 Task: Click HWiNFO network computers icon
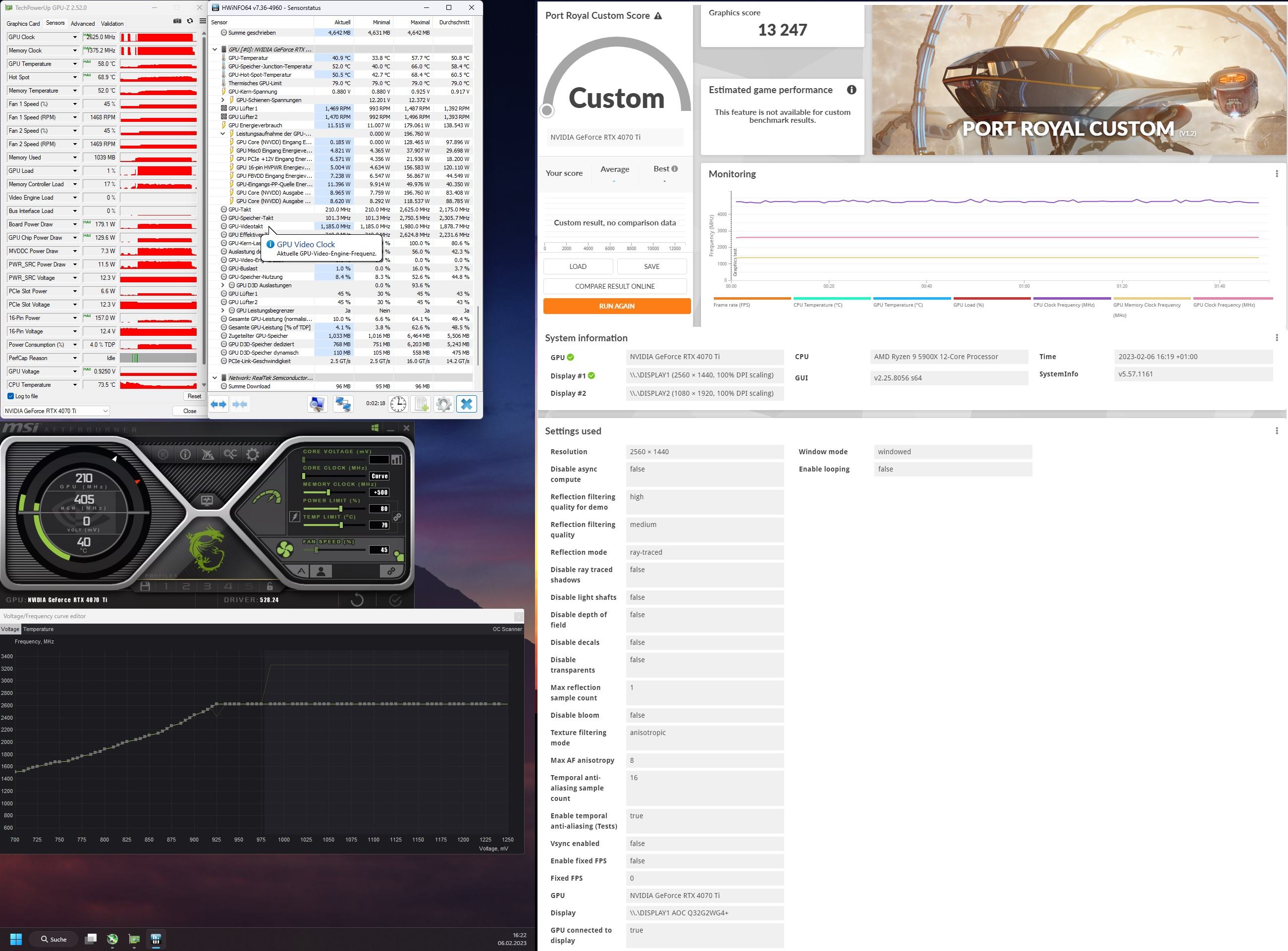click(x=343, y=404)
